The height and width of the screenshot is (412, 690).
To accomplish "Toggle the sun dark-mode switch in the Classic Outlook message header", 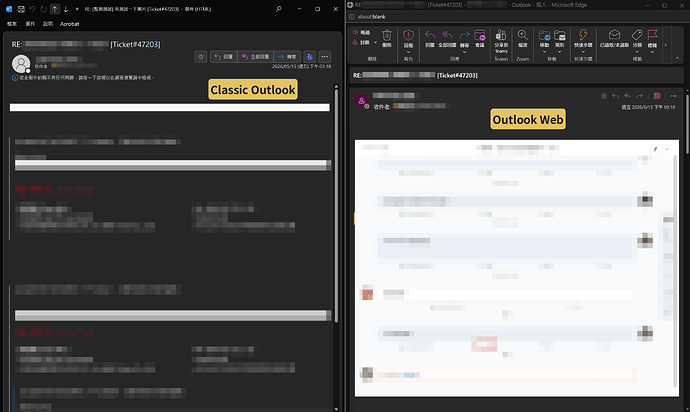I will coord(201,57).
